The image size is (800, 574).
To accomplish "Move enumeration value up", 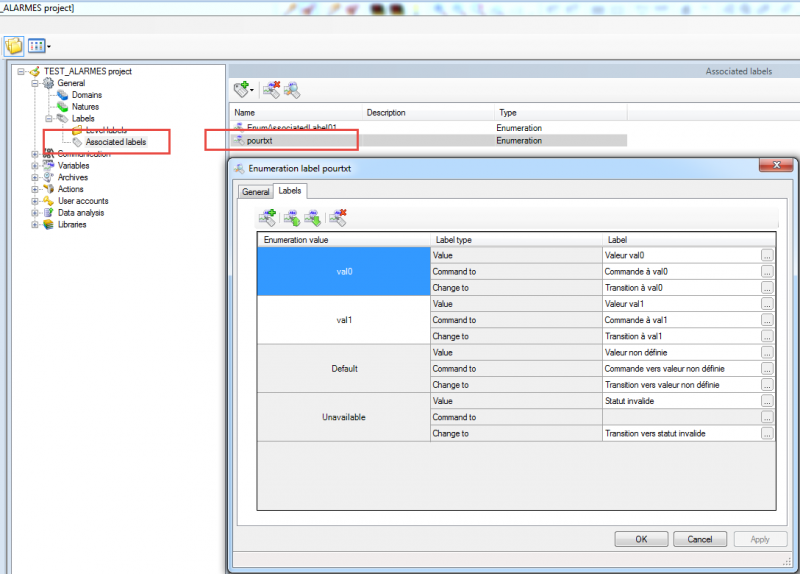I will [x=292, y=218].
